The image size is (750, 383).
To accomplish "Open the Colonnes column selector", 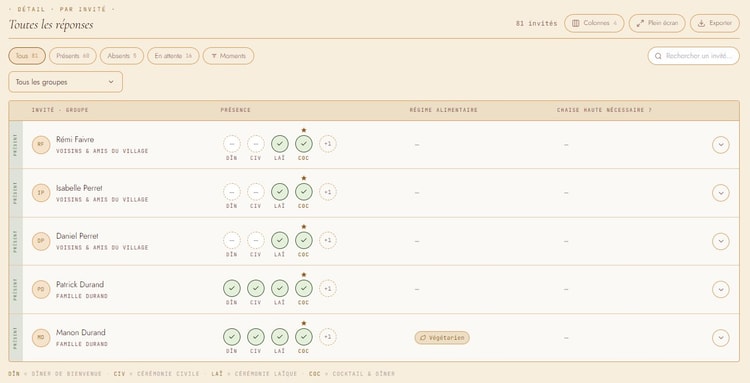I will (x=594, y=23).
